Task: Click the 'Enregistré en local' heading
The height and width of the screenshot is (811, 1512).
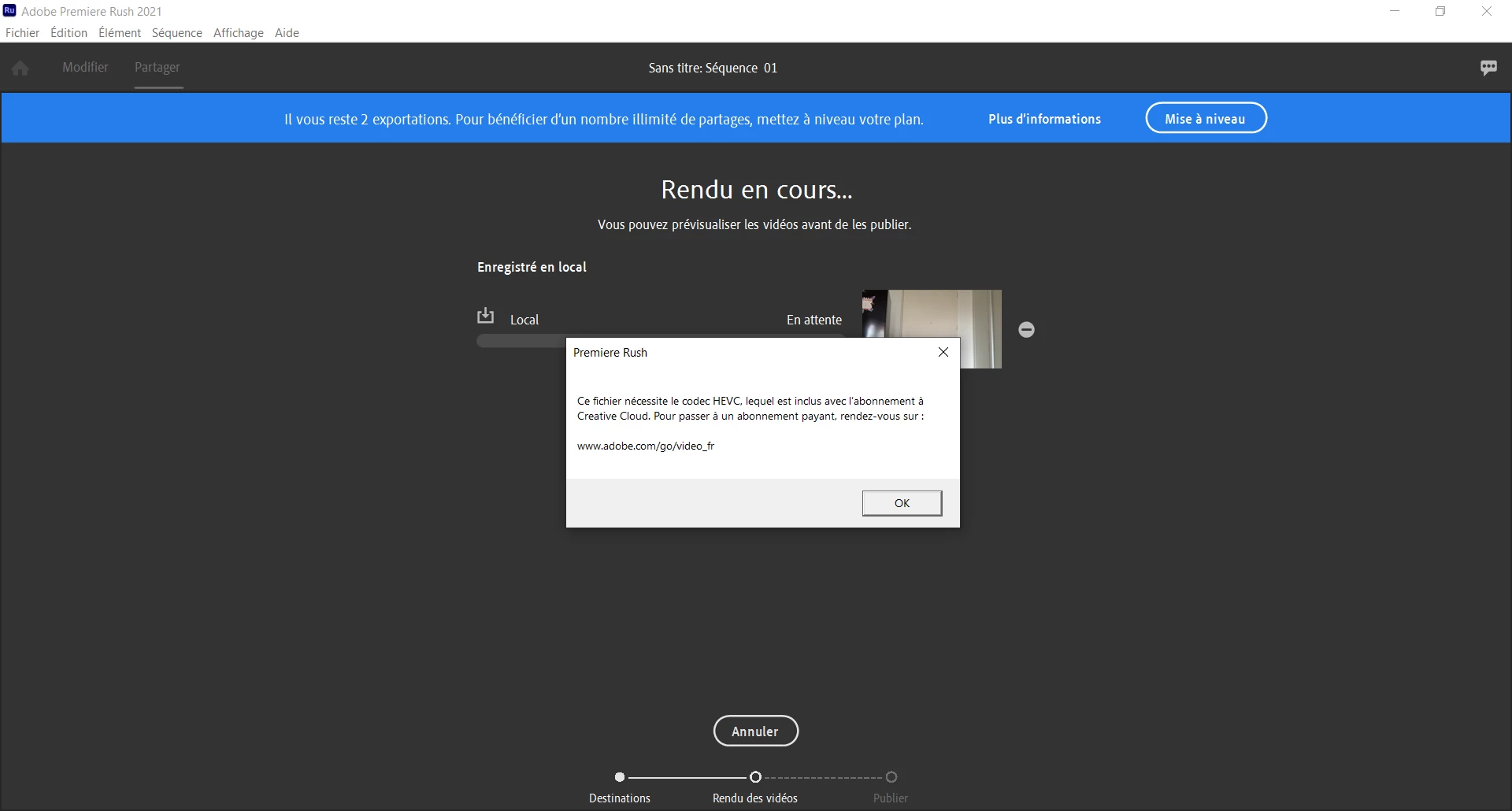Action: click(x=532, y=267)
